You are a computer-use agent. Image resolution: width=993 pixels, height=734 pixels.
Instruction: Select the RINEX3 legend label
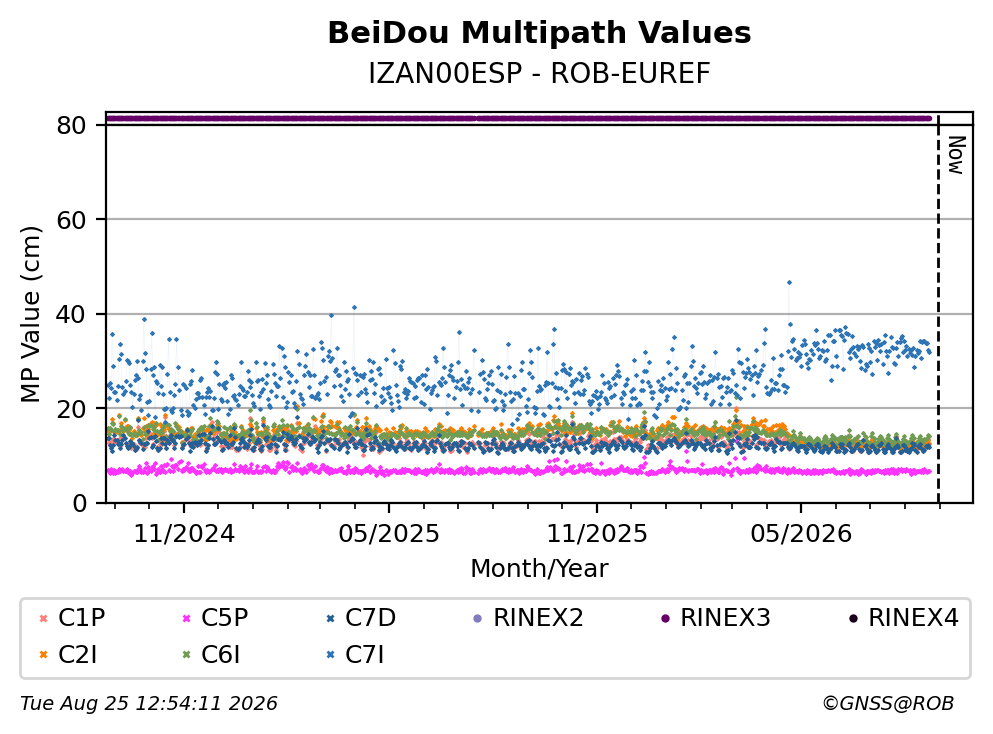pyautogui.click(x=725, y=617)
